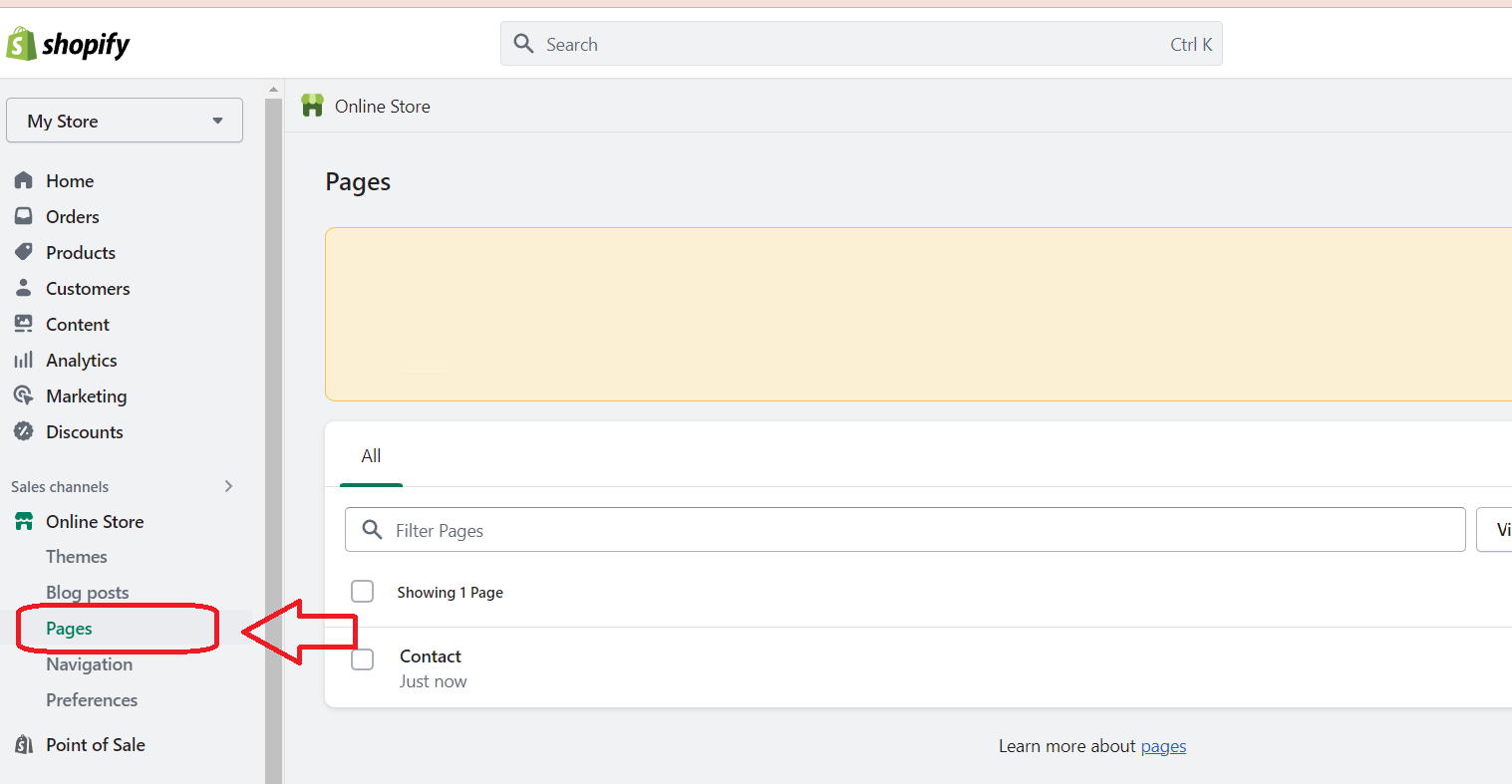This screenshot has height=784, width=1512.
Task: Expand the Sales channels chevron
Action: point(228,486)
